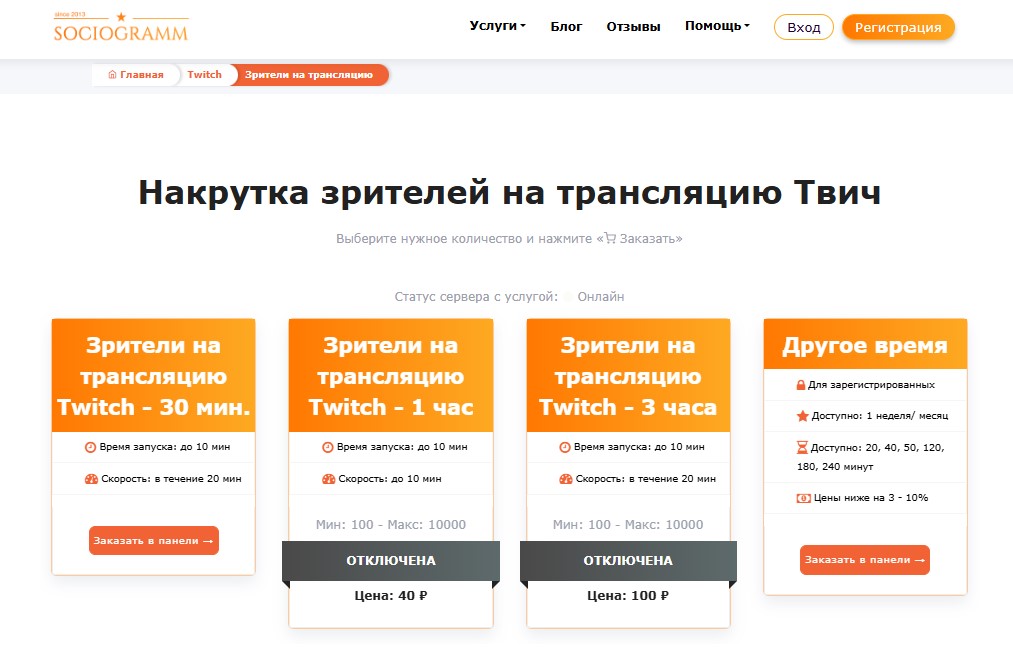Click clock icon in 1 час card
Image resolution: width=1013 pixels, height=647 pixels.
[x=328, y=447]
